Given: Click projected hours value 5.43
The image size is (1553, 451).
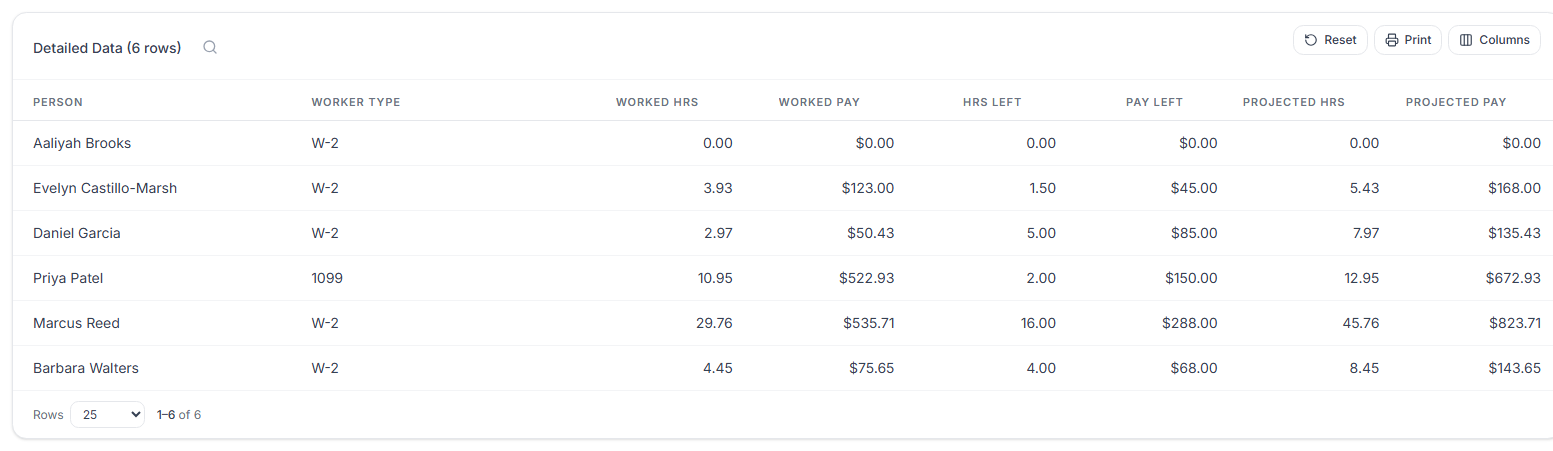Looking at the screenshot, I should point(1364,188).
